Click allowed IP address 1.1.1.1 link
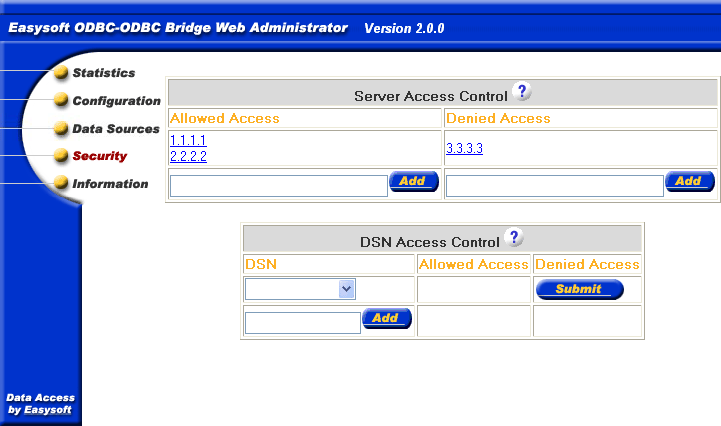The height and width of the screenshot is (426, 721). [188, 141]
